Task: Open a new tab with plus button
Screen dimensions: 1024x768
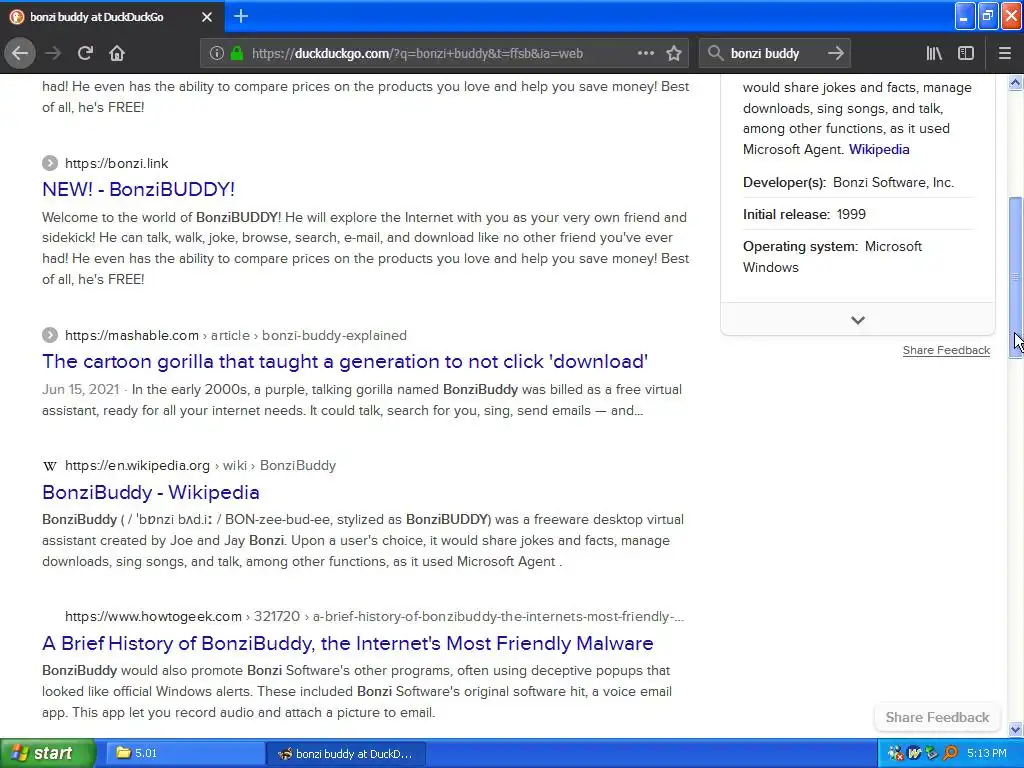Action: (x=240, y=16)
